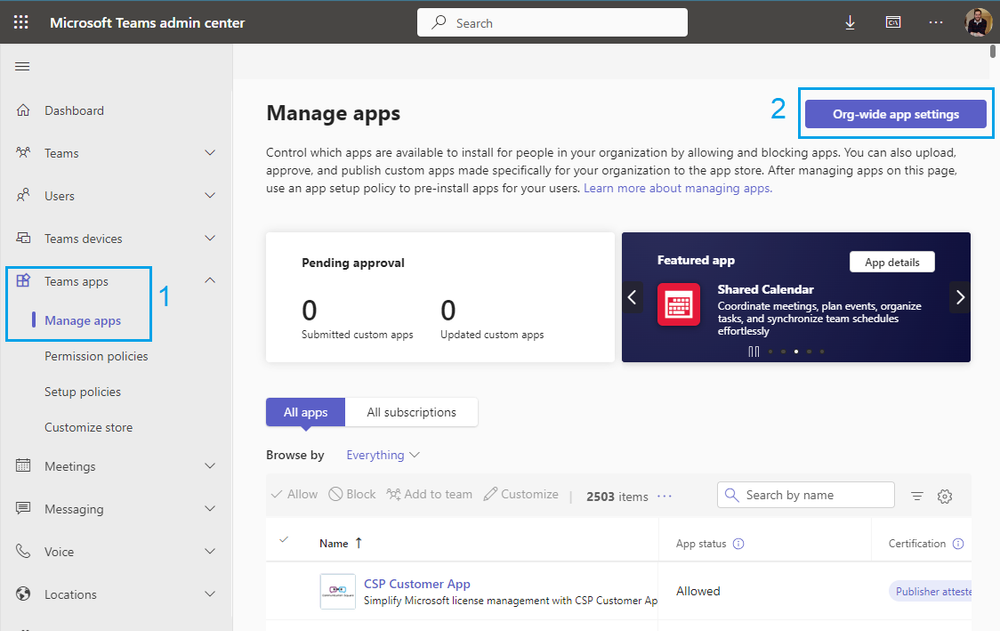Image resolution: width=1000 pixels, height=631 pixels.
Task: Open column settings gear icon
Action: click(945, 496)
